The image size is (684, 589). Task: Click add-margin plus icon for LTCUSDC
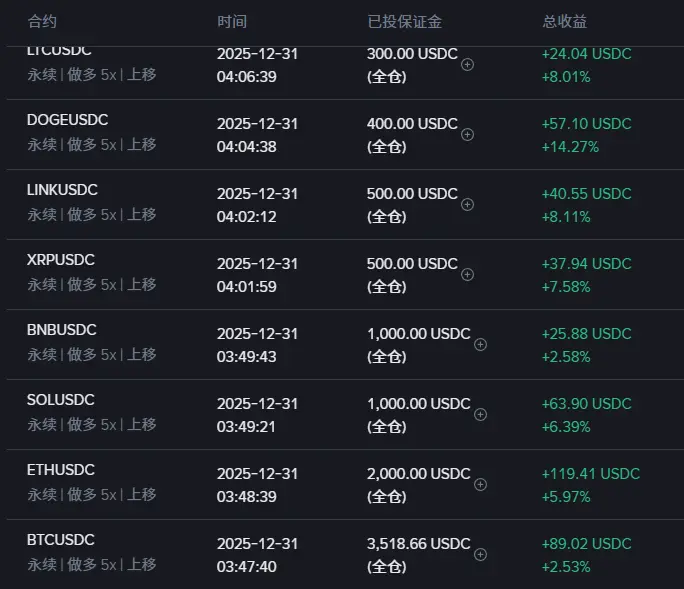point(467,64)
